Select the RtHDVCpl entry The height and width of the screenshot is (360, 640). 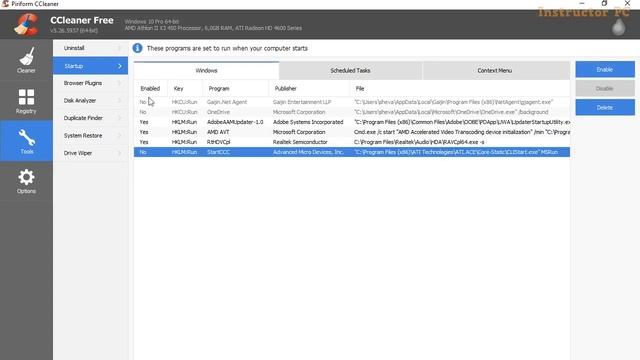(352, 142)
